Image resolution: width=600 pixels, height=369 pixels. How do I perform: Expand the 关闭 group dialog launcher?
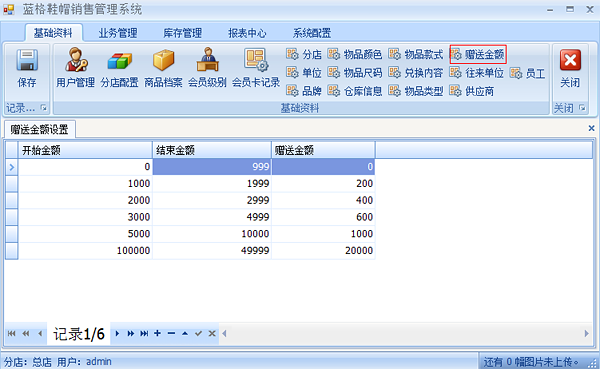[x=582, y=108]
